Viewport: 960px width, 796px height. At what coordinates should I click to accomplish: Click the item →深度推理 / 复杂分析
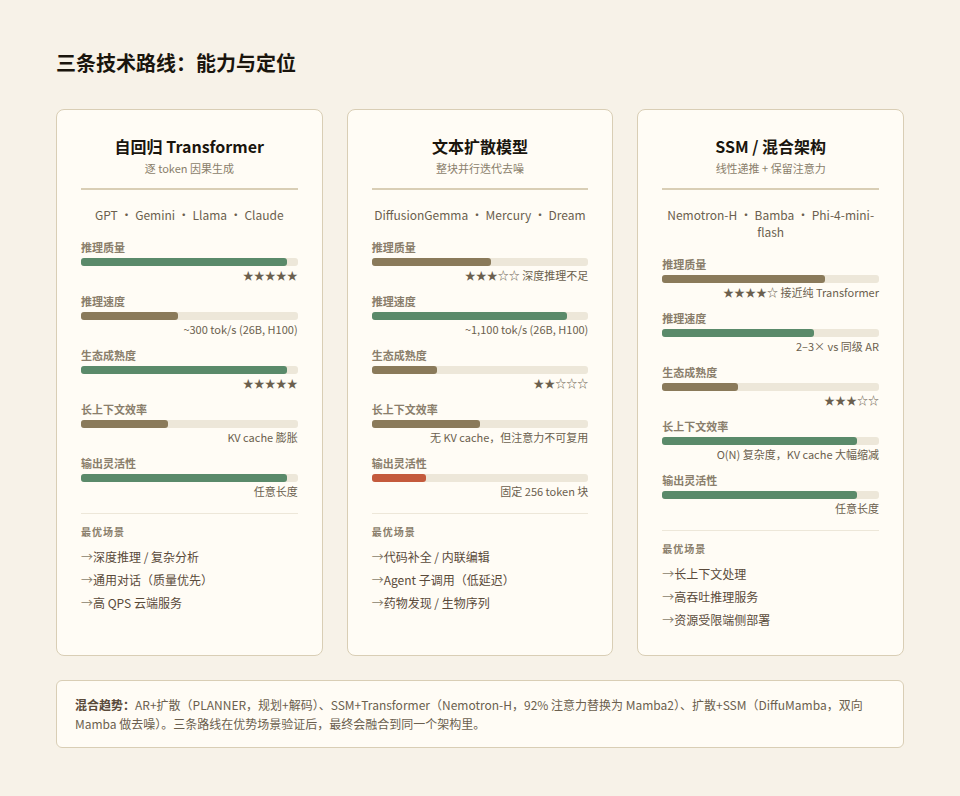(140, 557)
